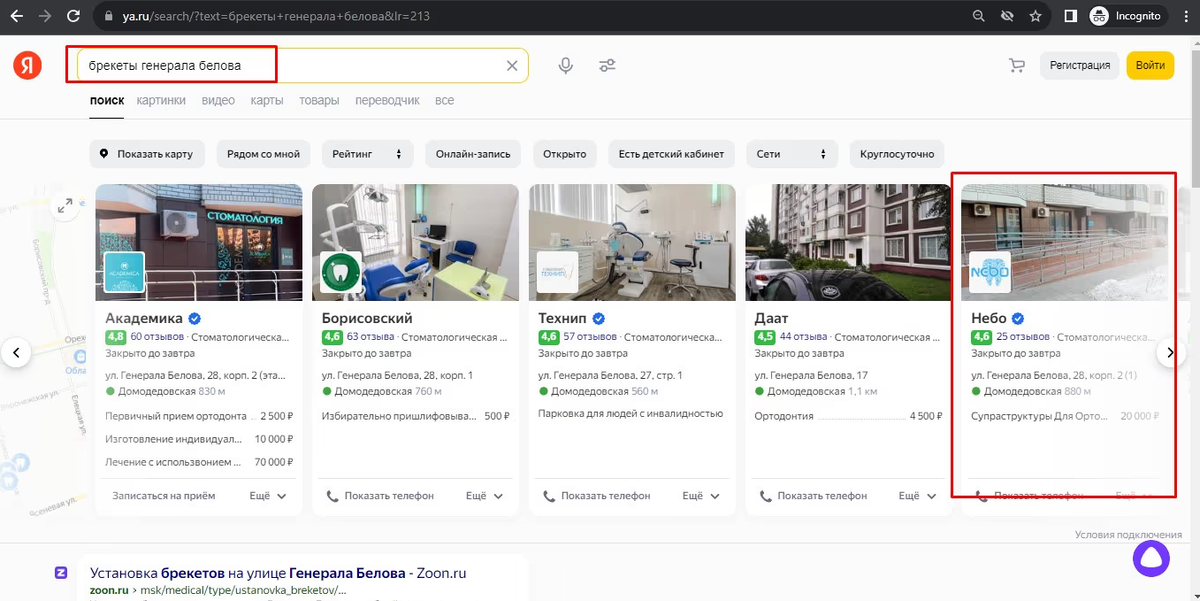
Task: Open Небо clinic title
Action: 989,319
